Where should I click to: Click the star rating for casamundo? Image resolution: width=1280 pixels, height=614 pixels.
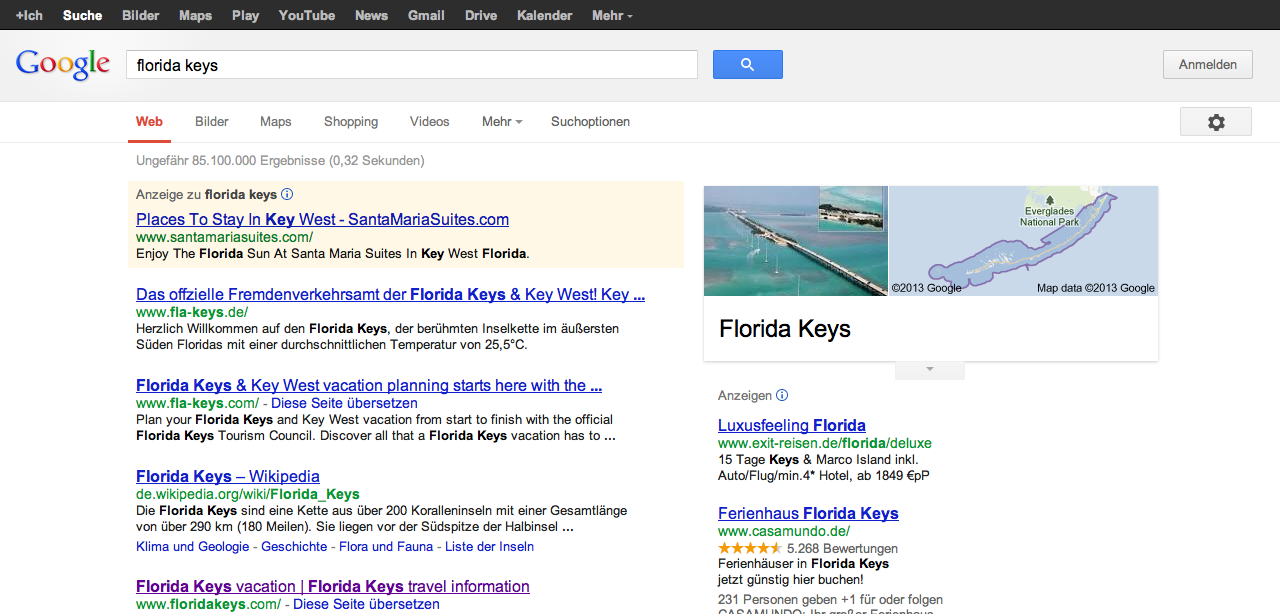click(750, 549)
